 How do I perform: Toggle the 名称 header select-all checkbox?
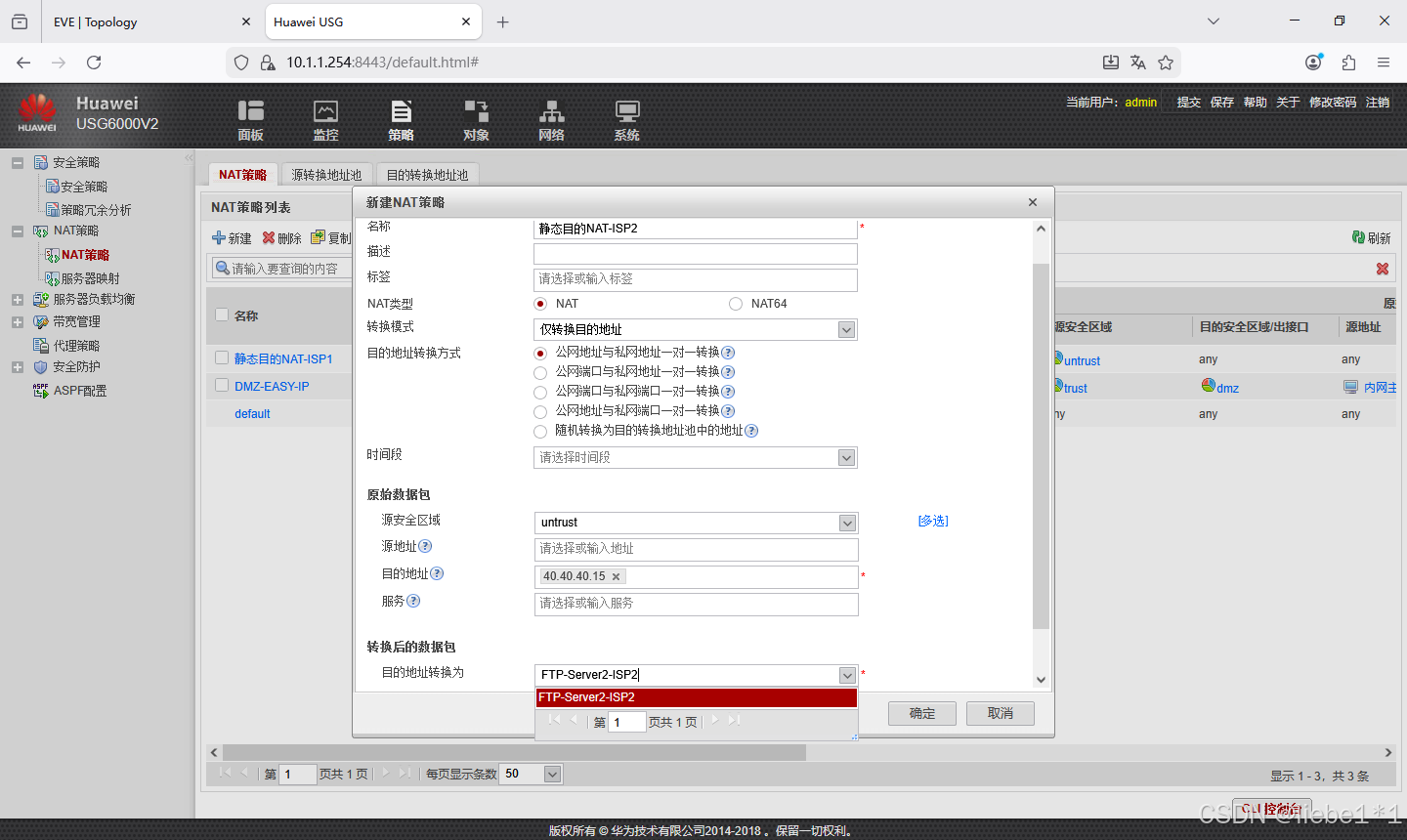coord(222,315)
